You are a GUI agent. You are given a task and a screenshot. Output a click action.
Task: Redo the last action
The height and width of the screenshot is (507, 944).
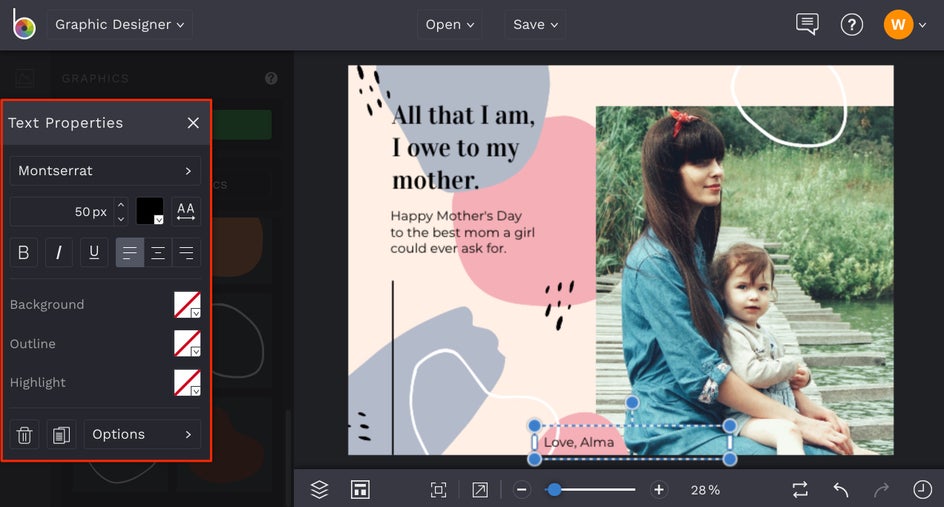(881, 490)
